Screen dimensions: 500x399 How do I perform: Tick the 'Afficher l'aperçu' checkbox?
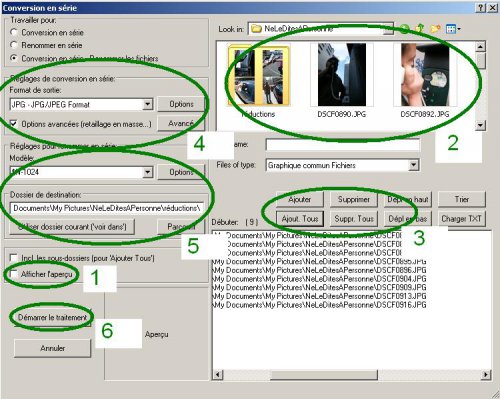[x=14, y=274]
